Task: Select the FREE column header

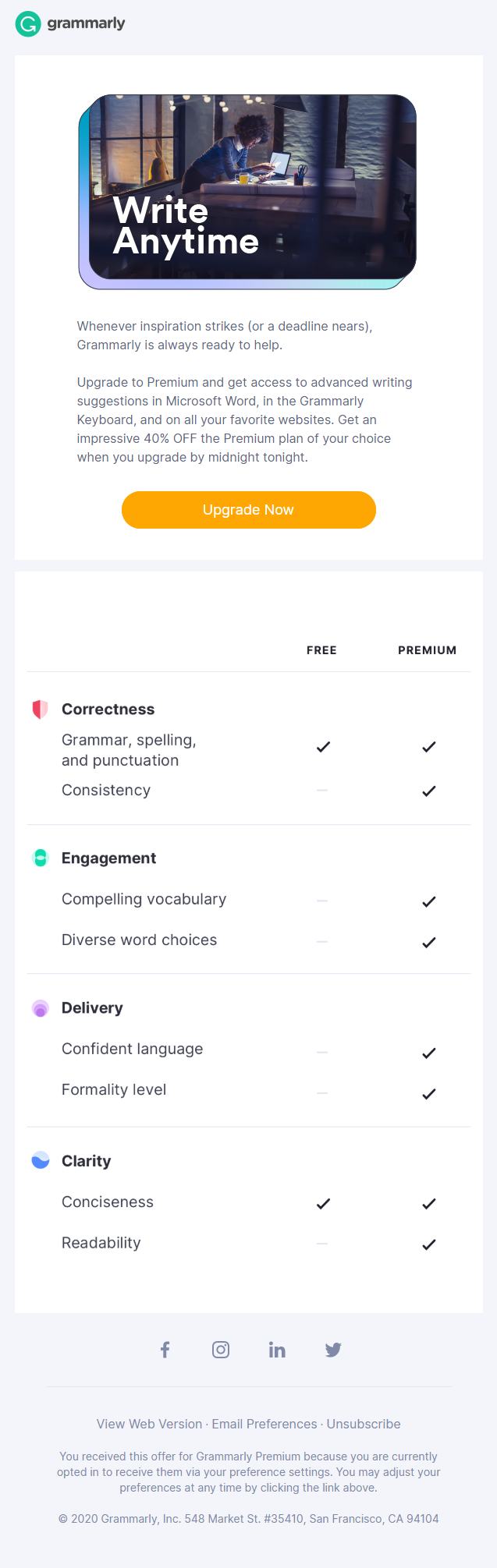Action: point(321,649)
